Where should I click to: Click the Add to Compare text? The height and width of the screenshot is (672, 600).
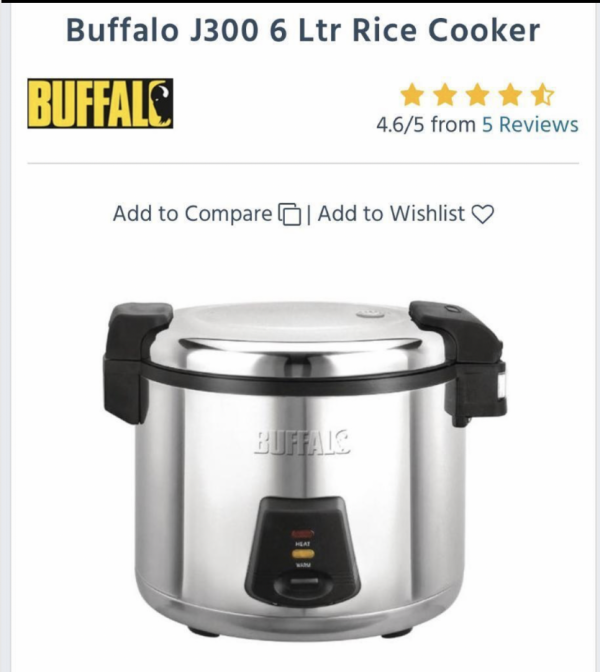[192, 213]
